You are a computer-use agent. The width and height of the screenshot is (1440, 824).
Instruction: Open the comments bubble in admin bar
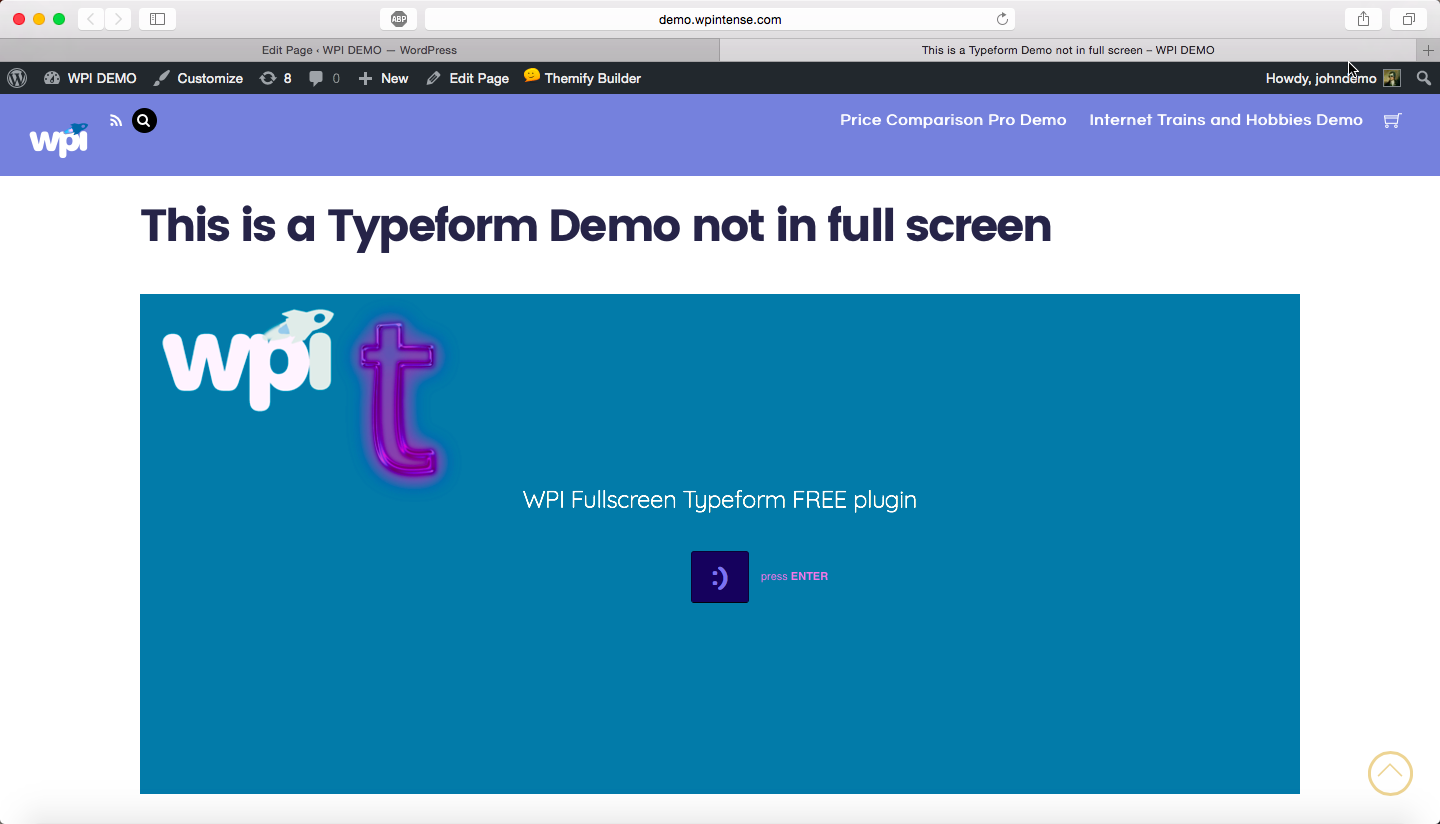point(324,78)
